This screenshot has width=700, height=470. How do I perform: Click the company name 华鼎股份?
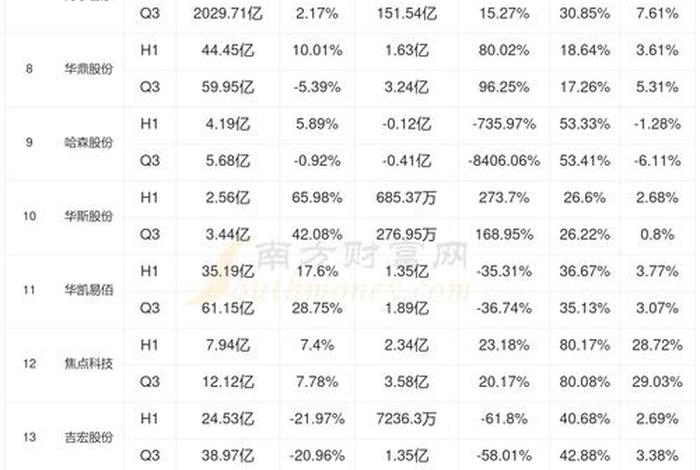(93, 70)
